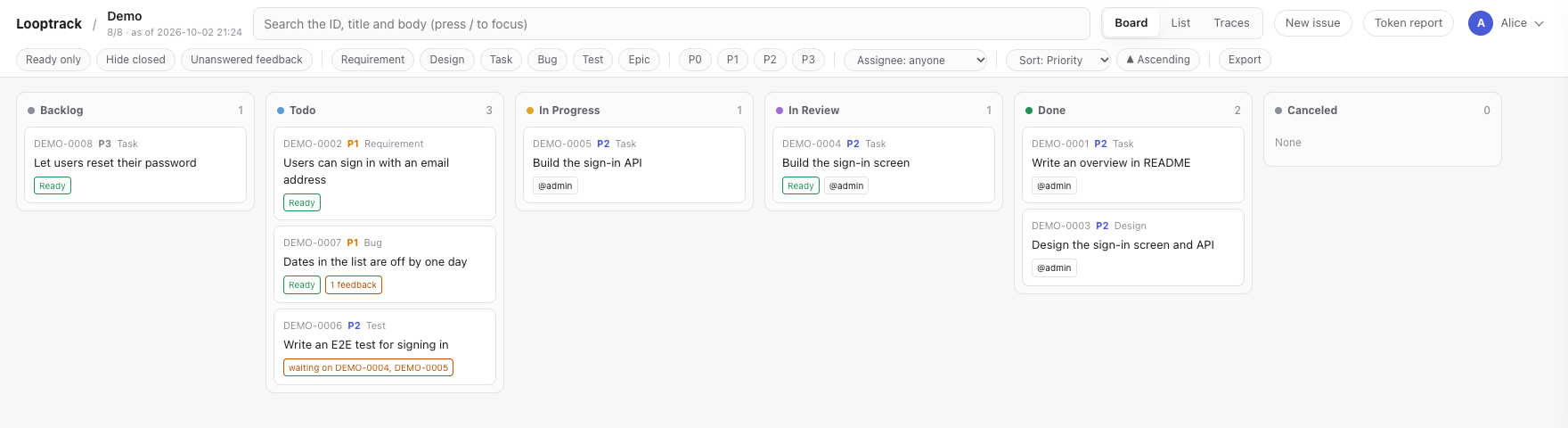1568x428 pixels.
Task: Open card DEMO-0008 Let users reset their password
Action: point(135,165)
